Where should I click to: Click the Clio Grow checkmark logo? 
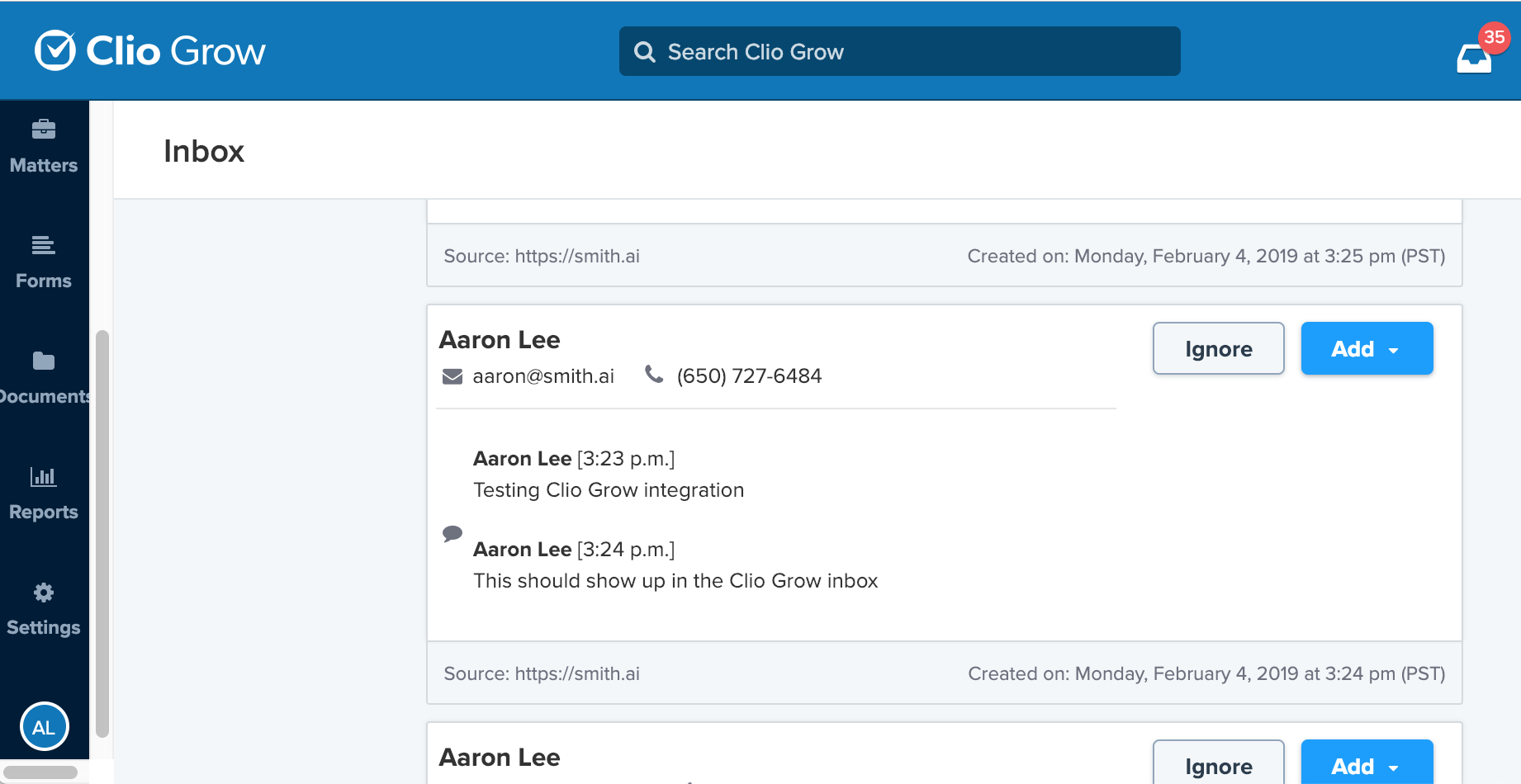click(x=54, y=50)
